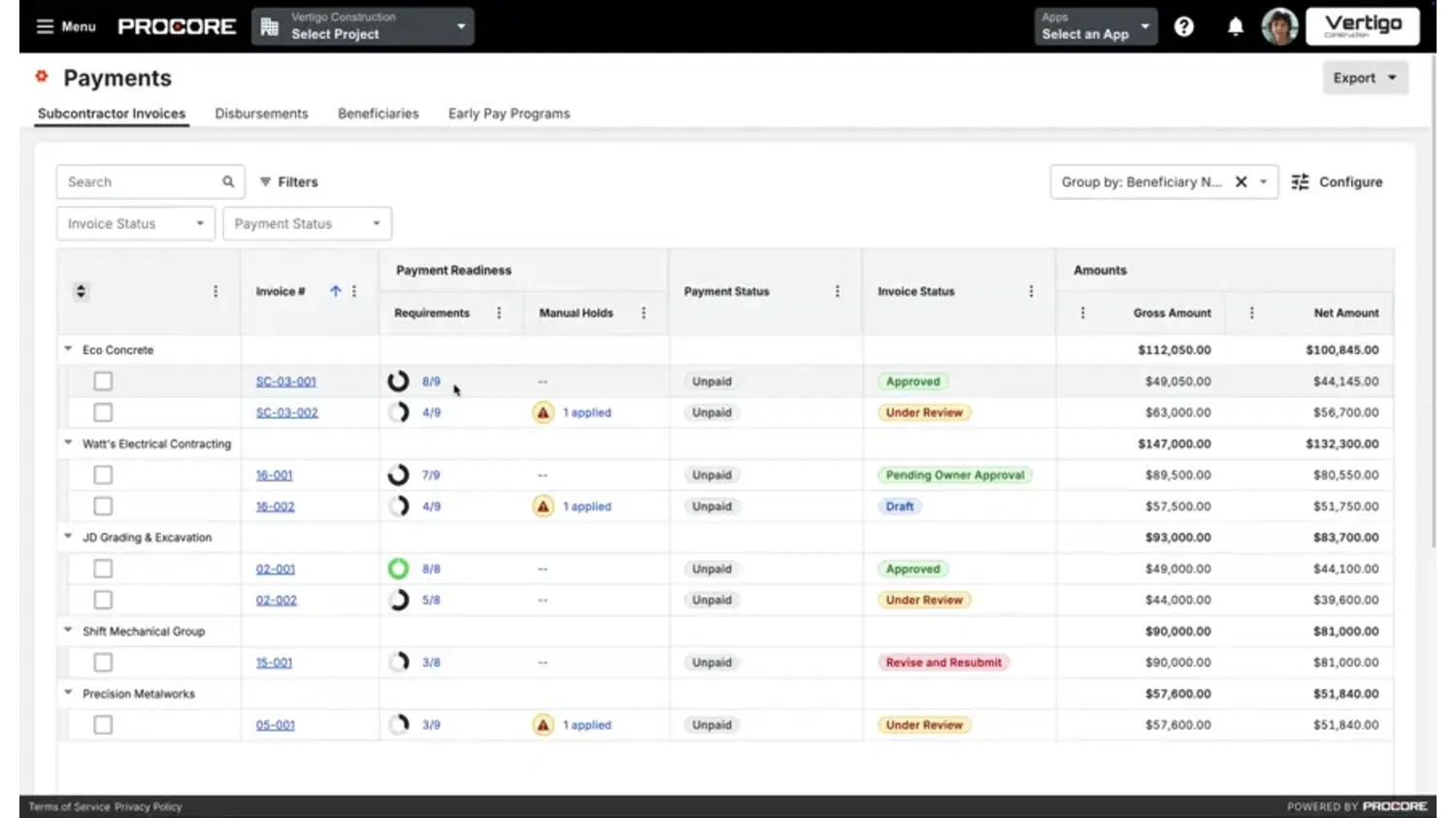1456x818 pixels.
Task: Clear the Group by Beneficiary selection
Action: [x=1241, y=181]
